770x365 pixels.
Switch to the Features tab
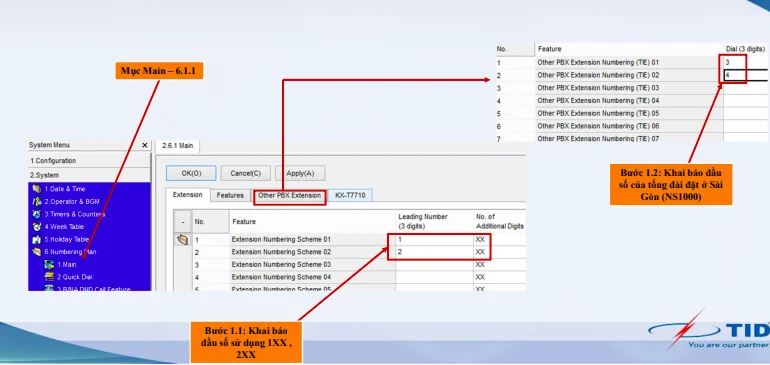[230, 196]
